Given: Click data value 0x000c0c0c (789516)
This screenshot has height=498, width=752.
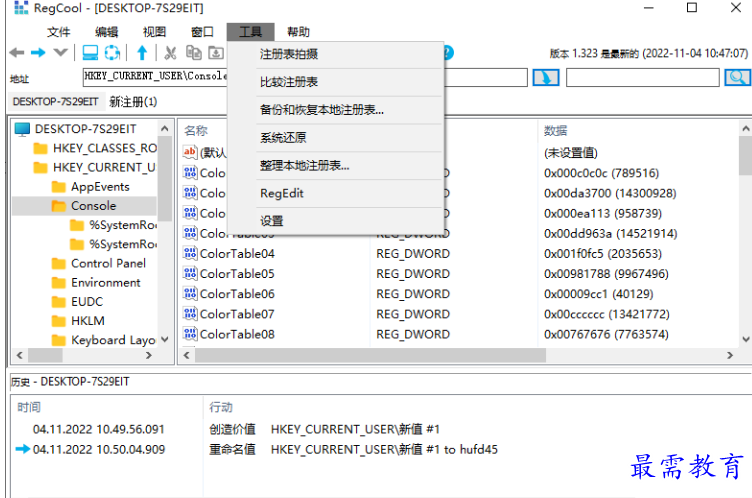Looking at the screenshot, I should [601, 173].
